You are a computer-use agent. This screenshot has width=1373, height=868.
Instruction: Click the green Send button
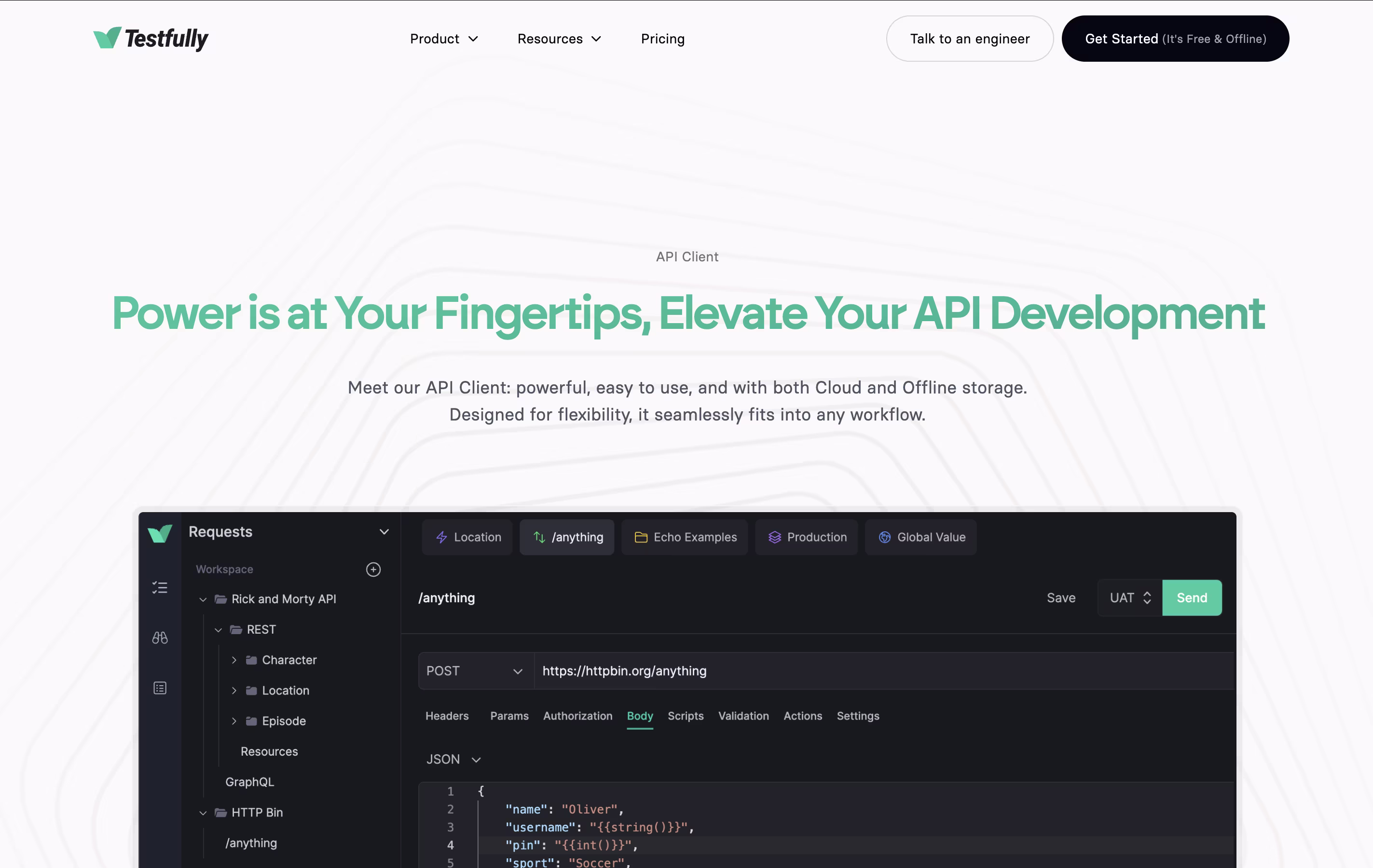(x=1192, y=598)
